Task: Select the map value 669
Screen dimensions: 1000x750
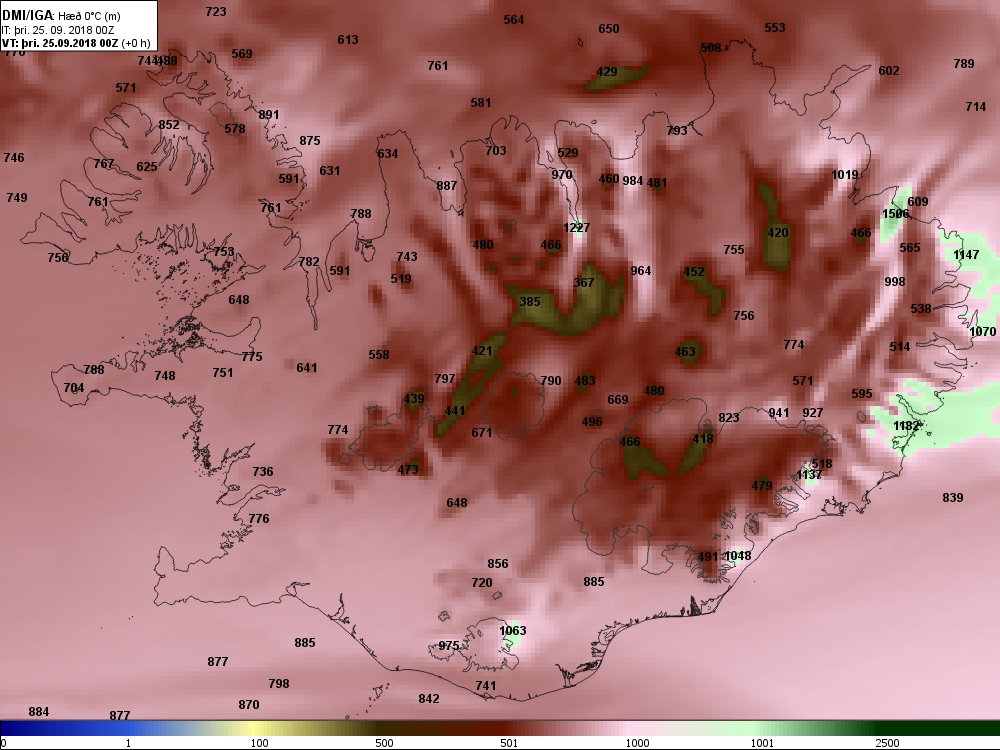Action: (x=617, y=400)
